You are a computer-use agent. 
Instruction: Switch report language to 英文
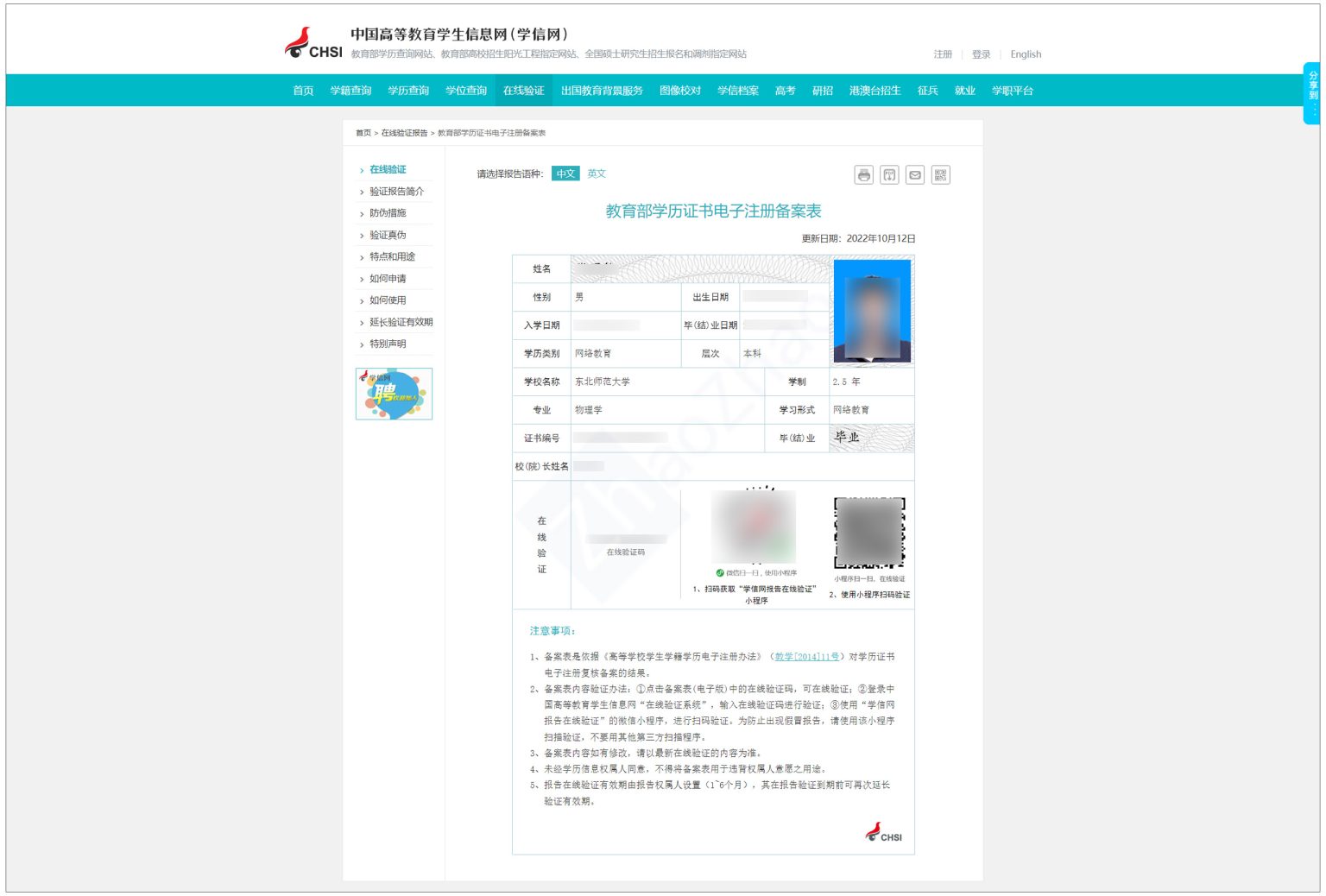tap(597, 174)
